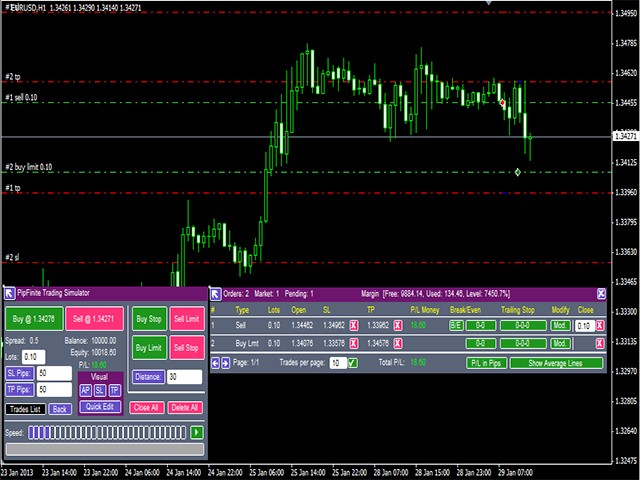The width and height of the screenshot is (640, 480).
Task: Edit the Distance value field
Action: coord(184,377)
